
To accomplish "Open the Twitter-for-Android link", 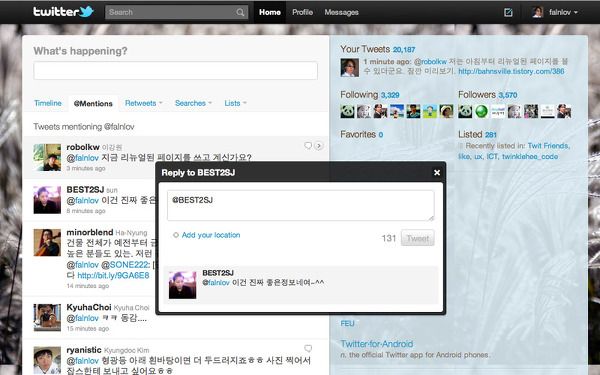I will coord(377,344).
